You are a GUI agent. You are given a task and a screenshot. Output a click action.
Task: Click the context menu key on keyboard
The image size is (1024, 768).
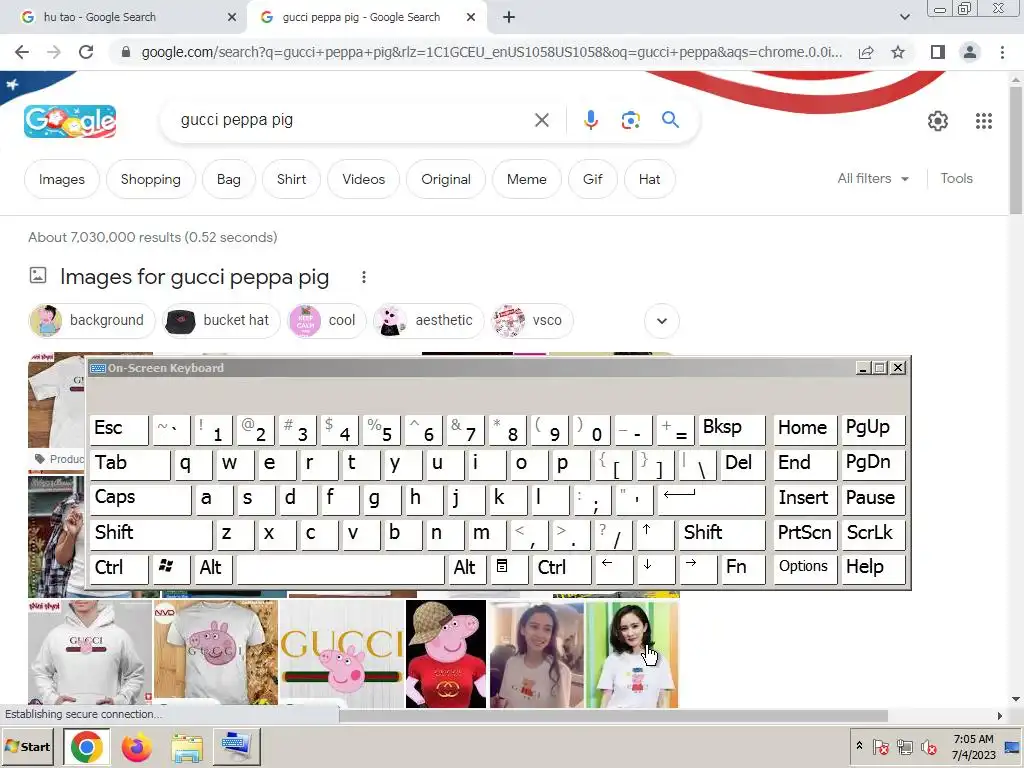pos(507,569)
